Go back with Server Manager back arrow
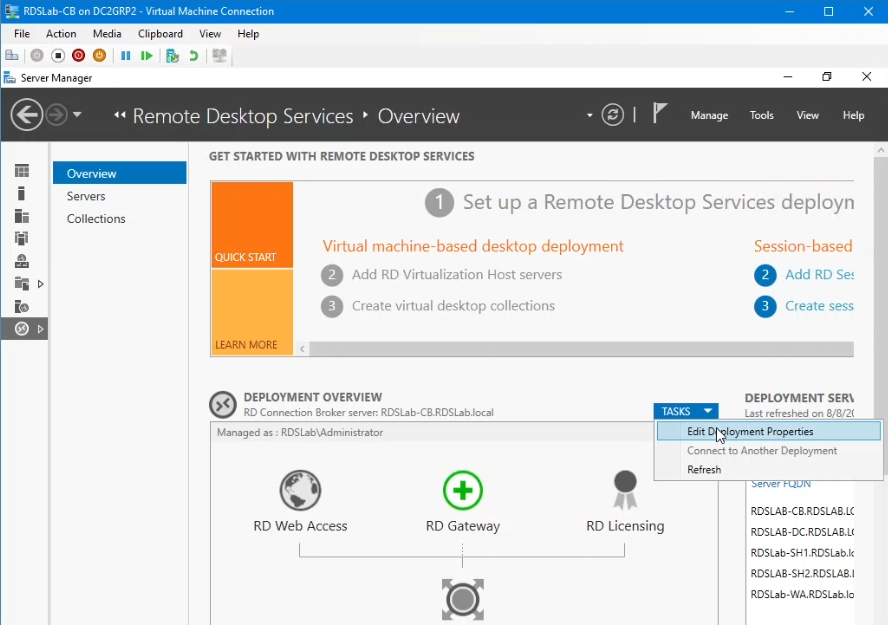 pyautogui.click(x=27, y=115)
